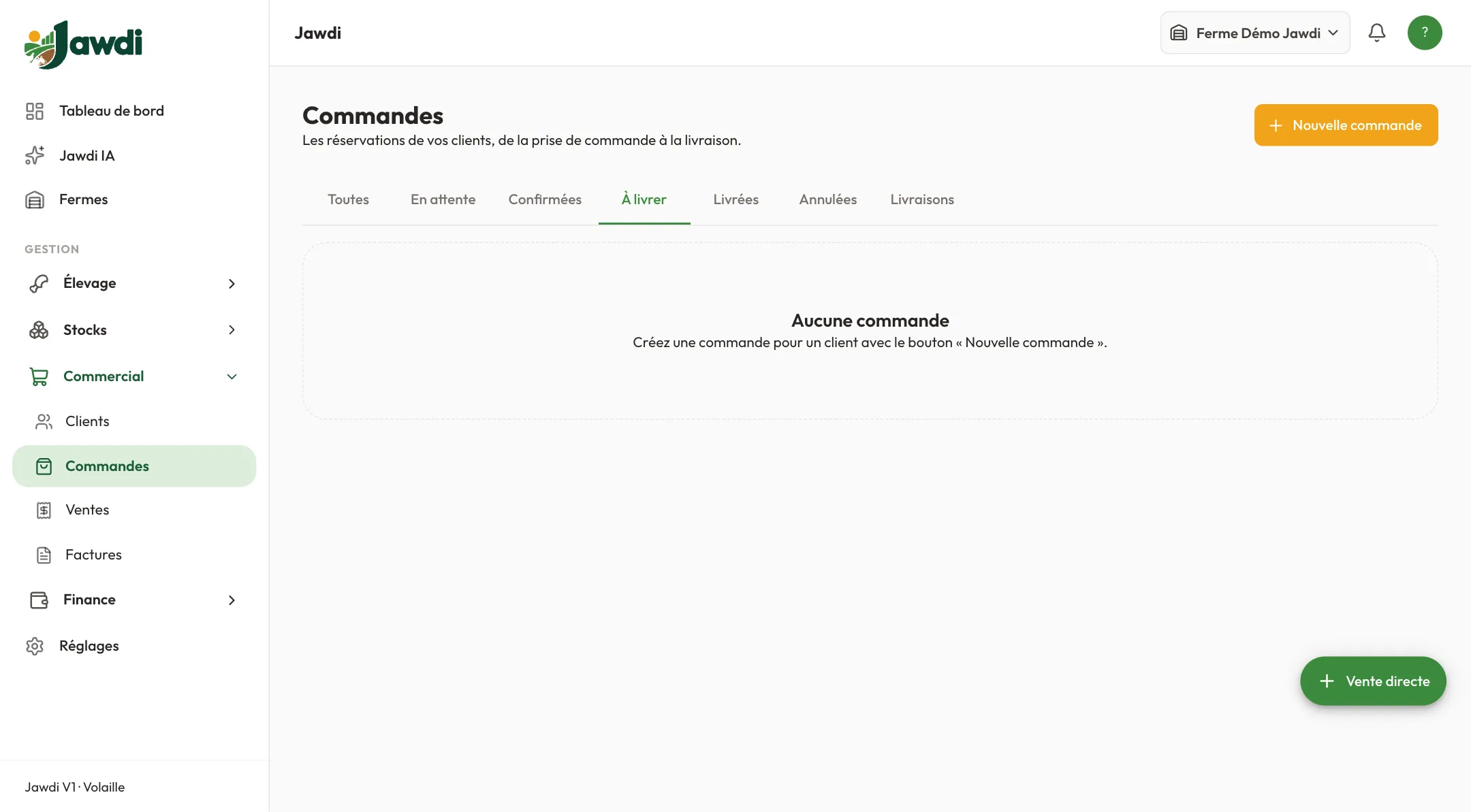Click the Nouvelle commande button
Screen dimensions: 1471x812
pos(1346,125)
